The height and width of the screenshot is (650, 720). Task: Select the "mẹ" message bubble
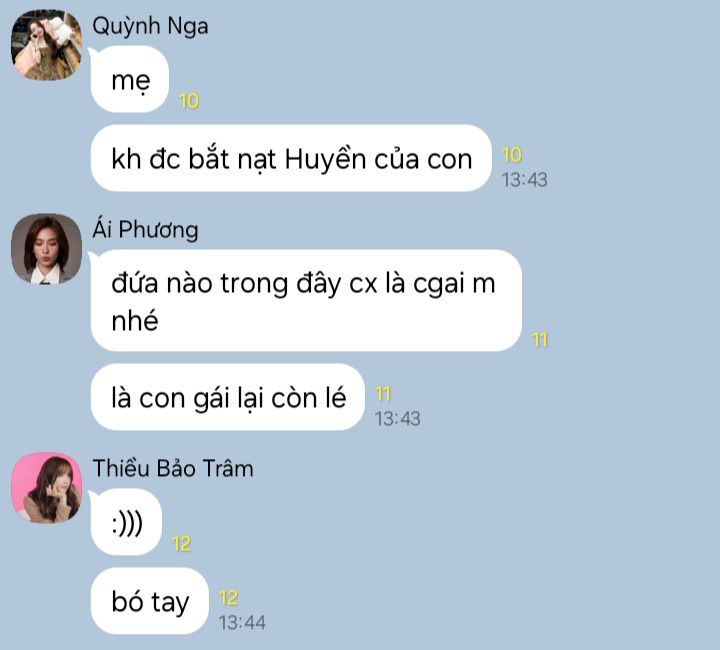tap(130, 79)
